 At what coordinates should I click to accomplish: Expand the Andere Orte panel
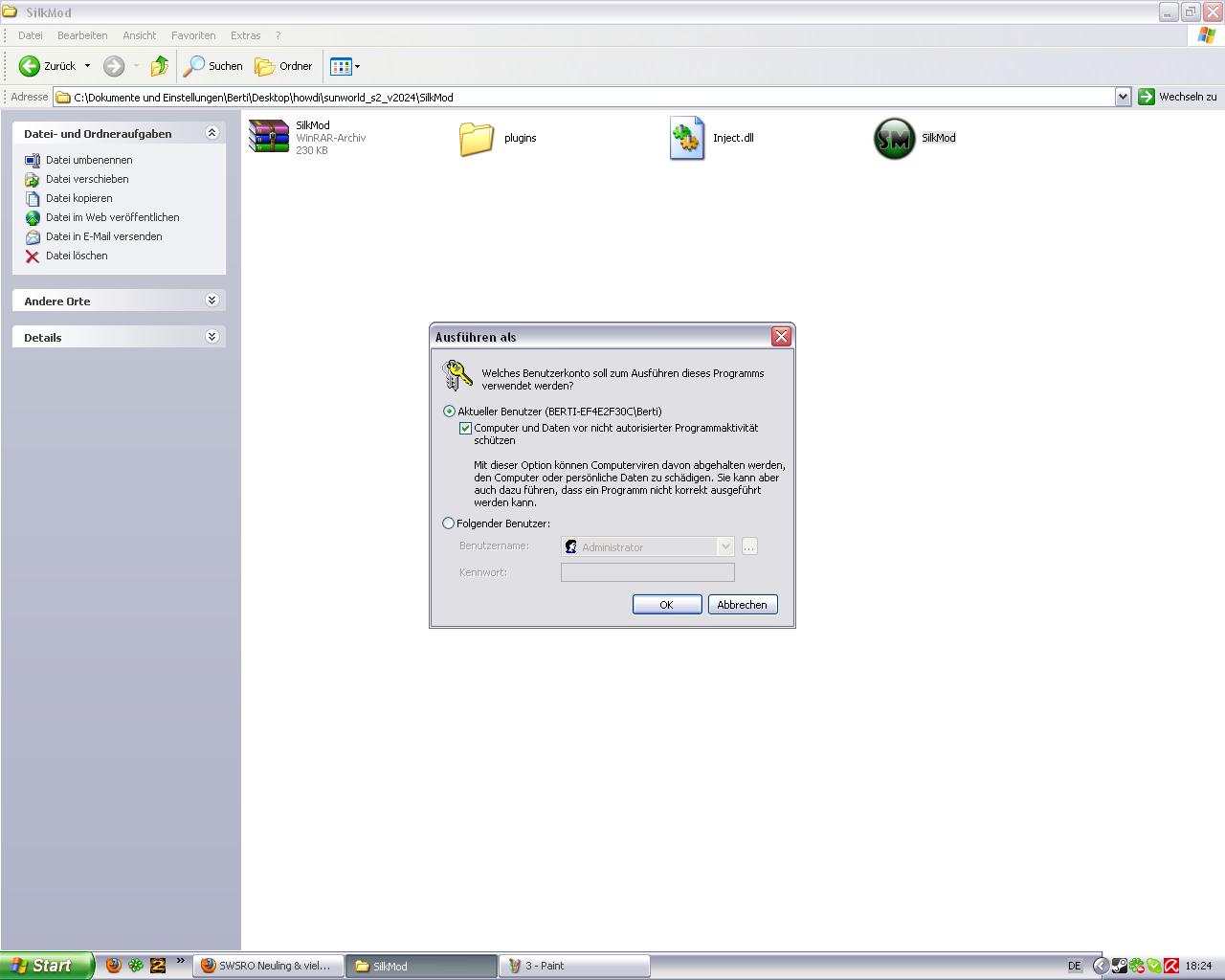(212, 301)
